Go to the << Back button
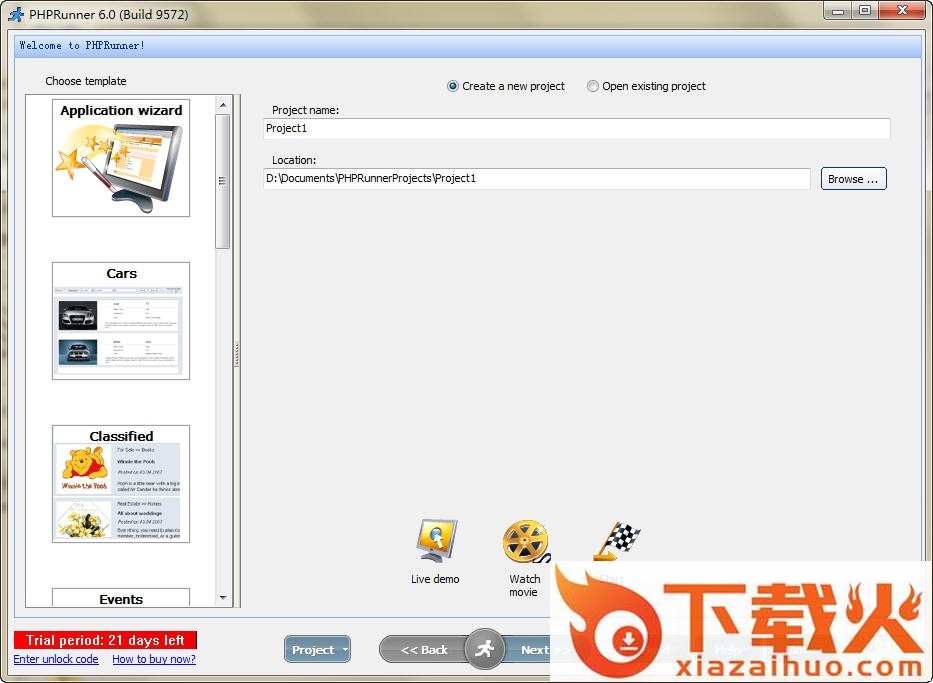 (422, 650)
